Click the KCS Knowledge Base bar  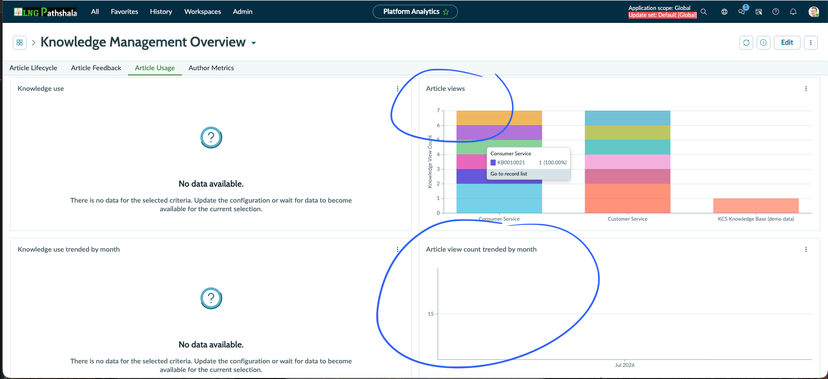(756, 206)
